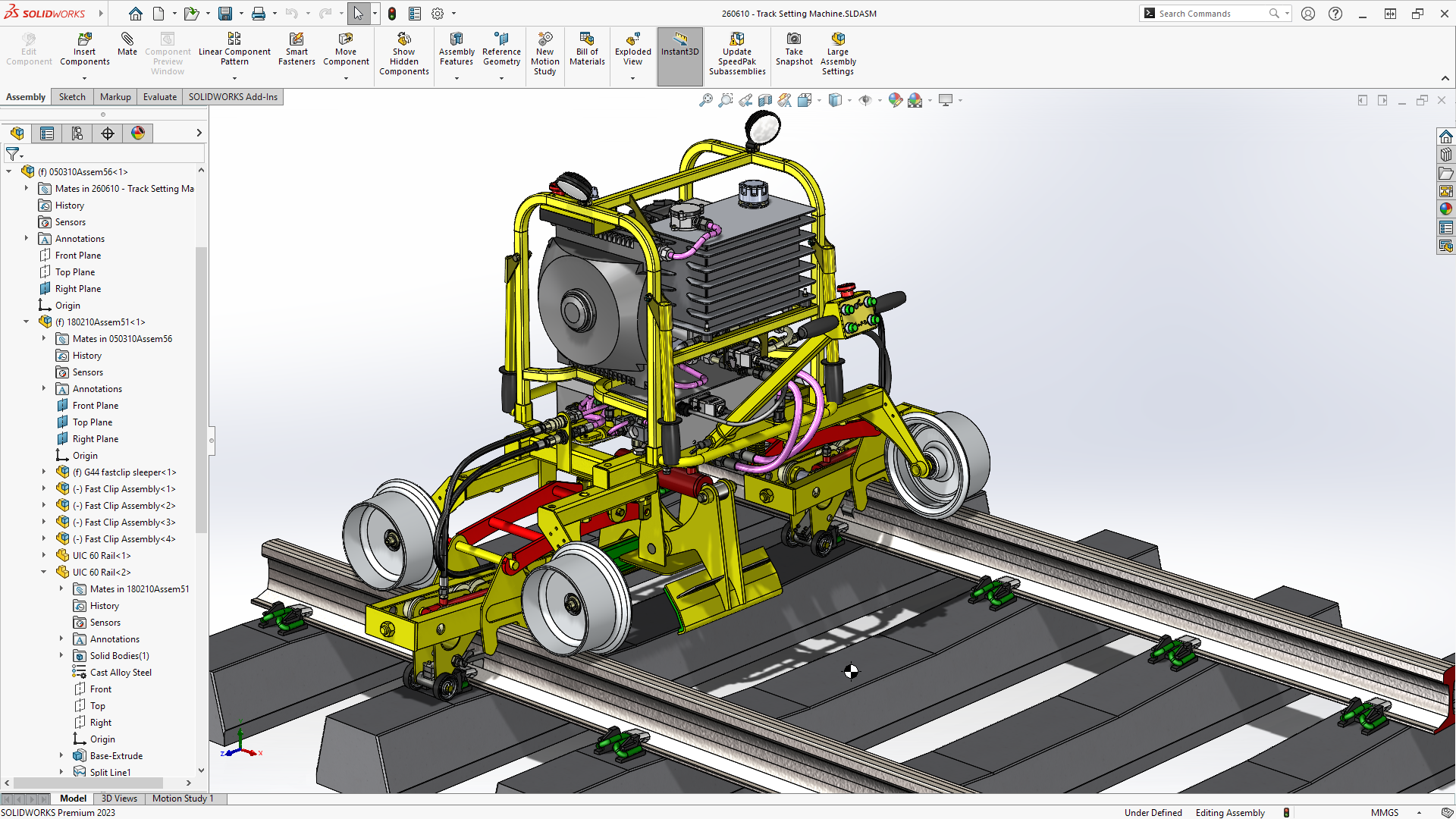The width and height of the screenshot is (1456, 819).
Task: Switch to the Appearances tab in FeatureManager
Action: (137, 133)
